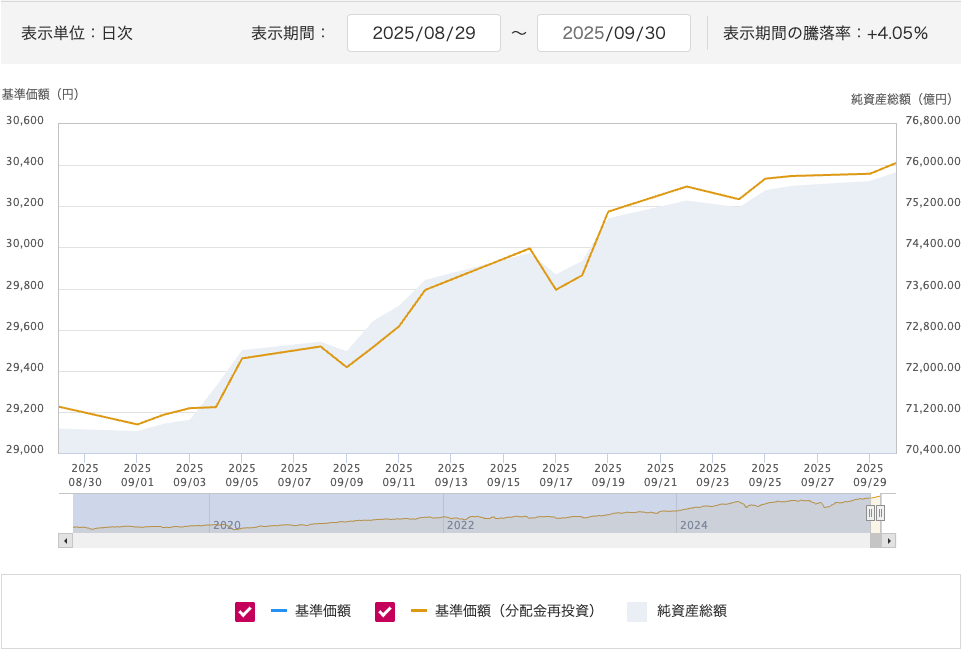964x651 pixels.
Task: Click the start date field 2025/08/29
Action: (x=423, y=33)
